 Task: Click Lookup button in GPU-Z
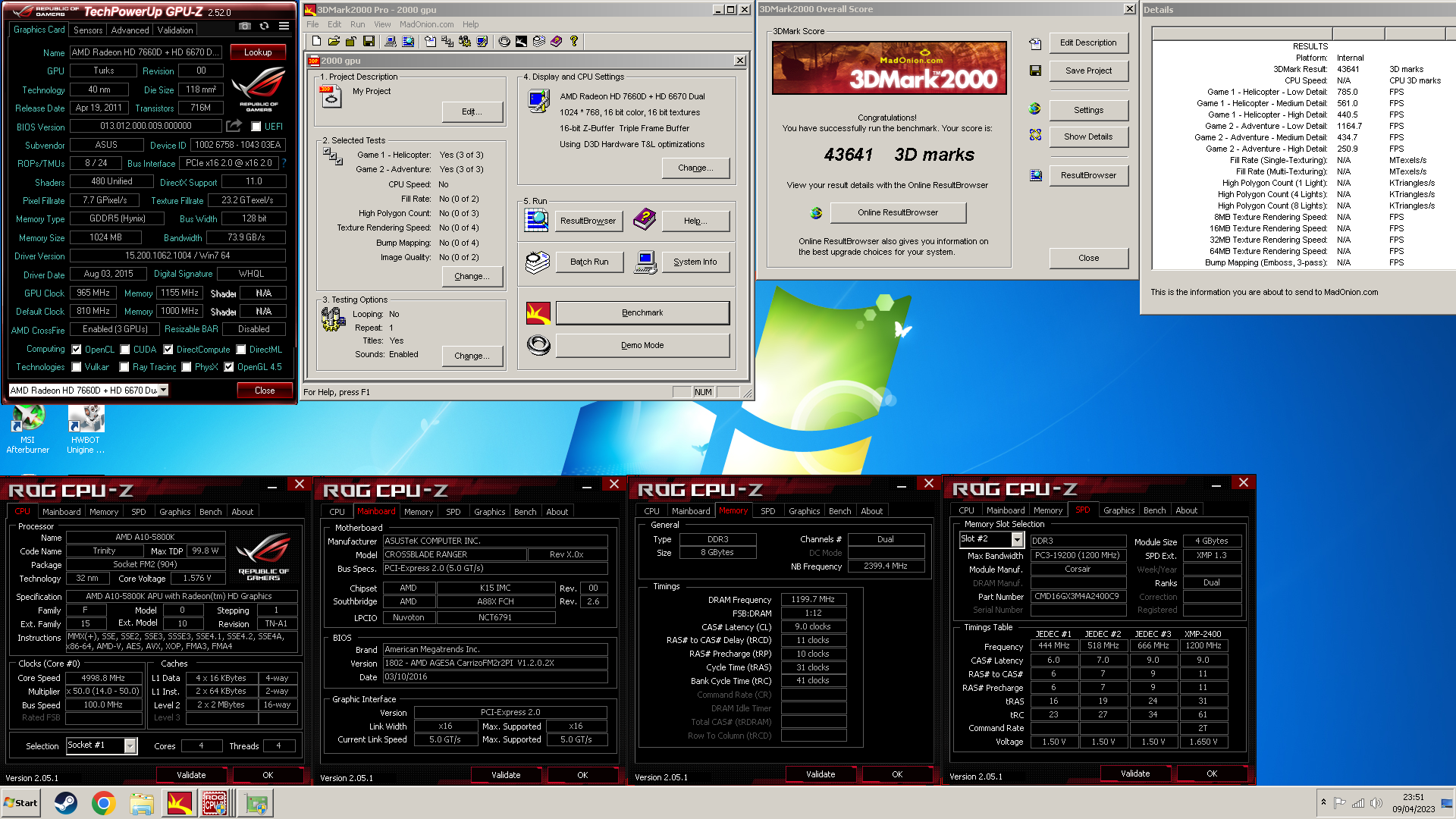click(x=258, y=52)
